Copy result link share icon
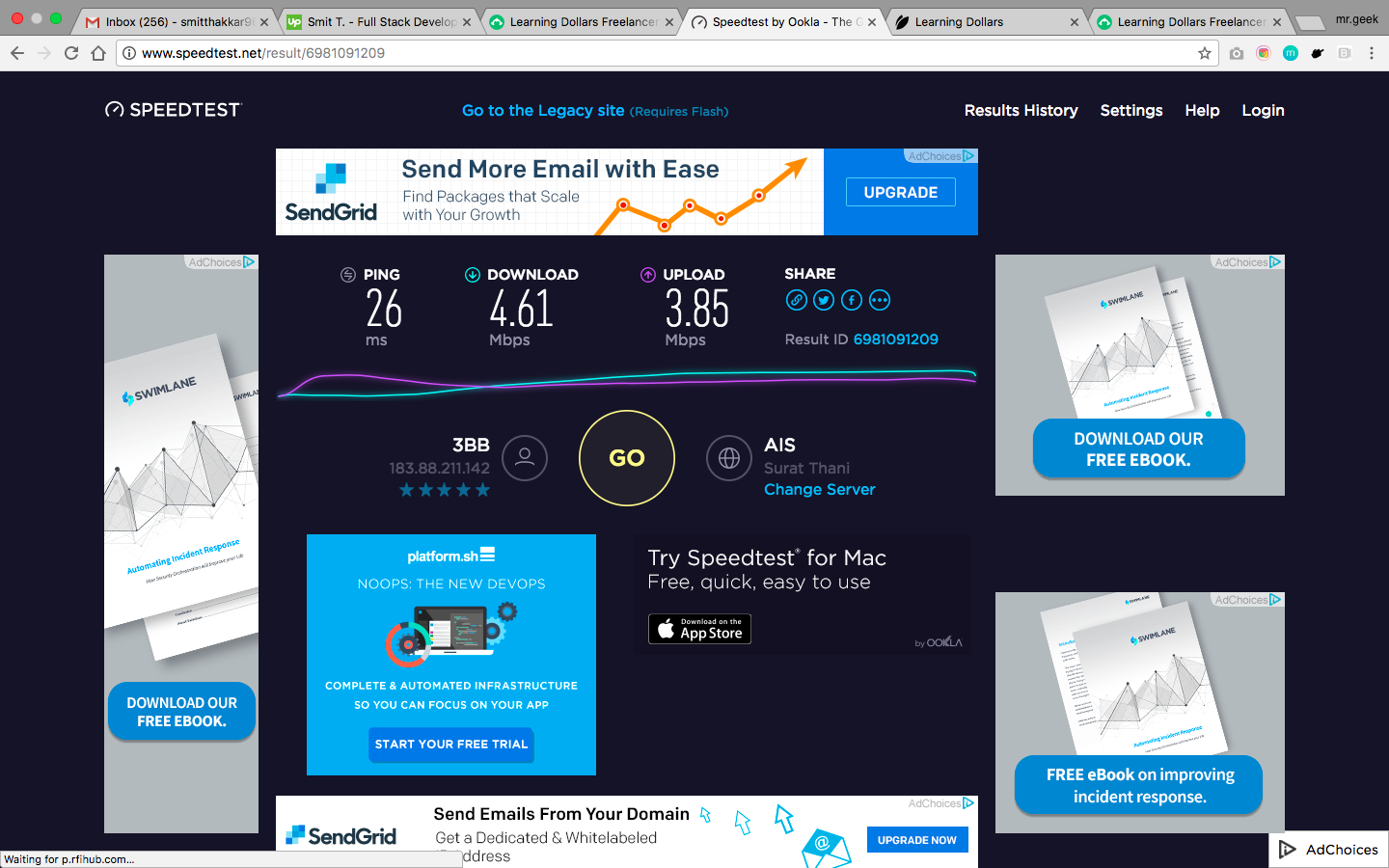 [796, 300]
